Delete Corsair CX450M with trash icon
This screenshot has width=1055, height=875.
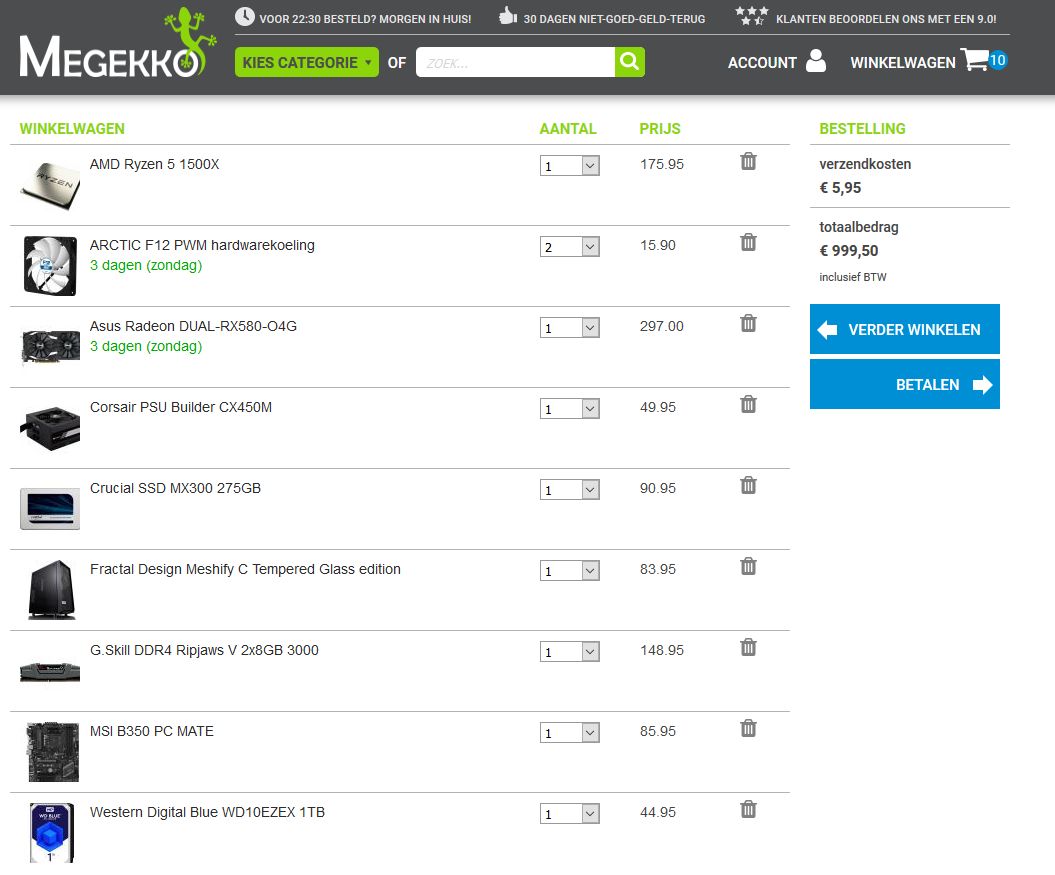tap(748, 404)
